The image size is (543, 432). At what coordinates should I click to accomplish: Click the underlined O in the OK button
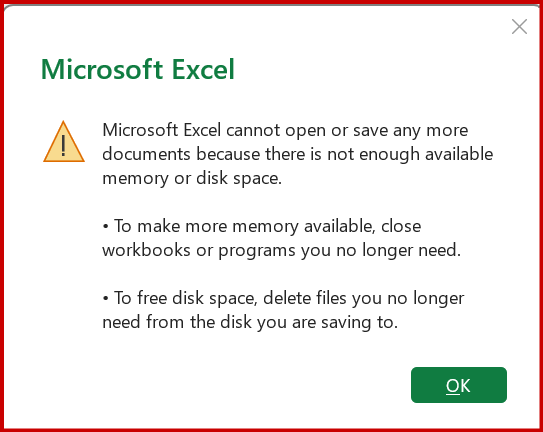coord(452,386)
